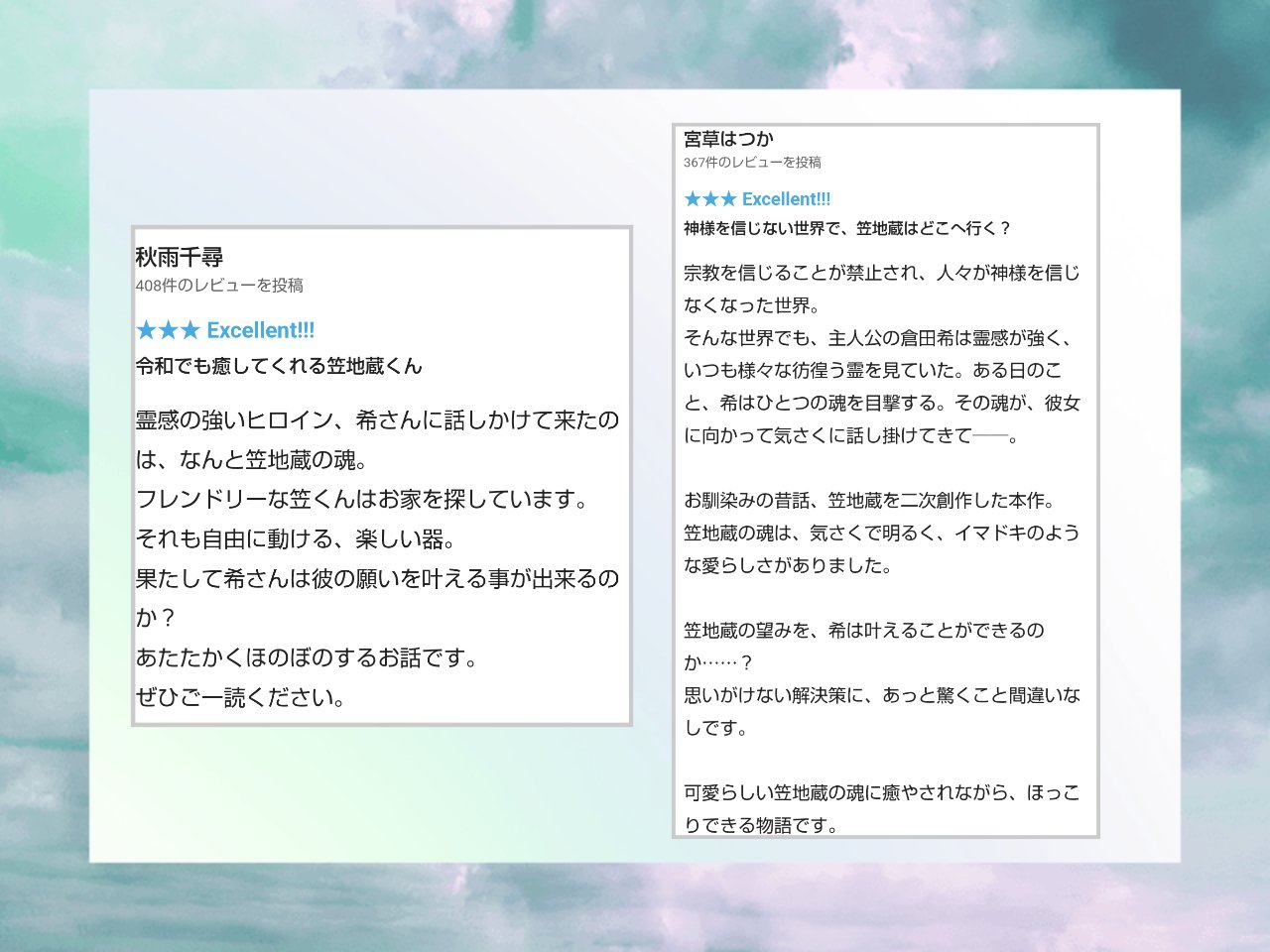1270x952 pixels.
Task: Open the review titled 神様を信じない世界で、笠地蔵はどこへ行く？
Action: tap(847, 229)
